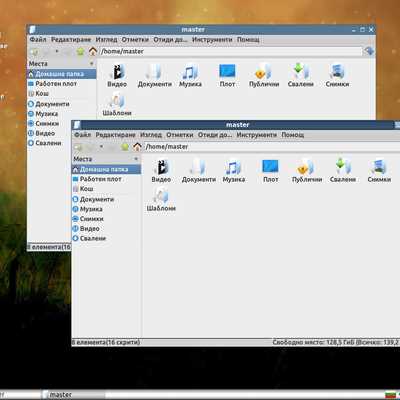Select Музика in the back window sidebar
The height and width of the screenshot is (400, 400).
(x=62, y=114)
